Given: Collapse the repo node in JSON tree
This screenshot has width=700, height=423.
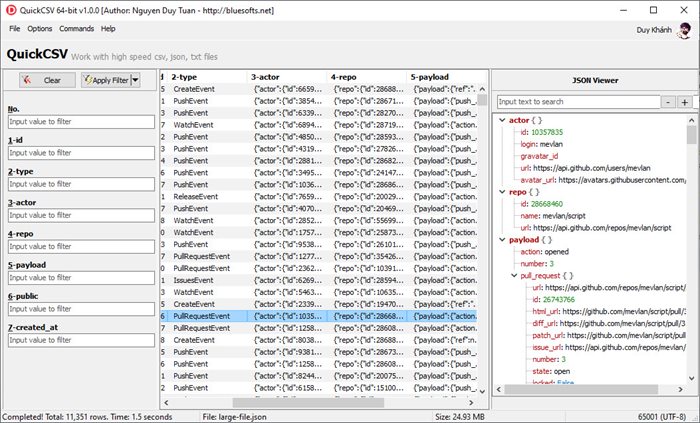Looking at the screenshot, I should pos(502,192).
